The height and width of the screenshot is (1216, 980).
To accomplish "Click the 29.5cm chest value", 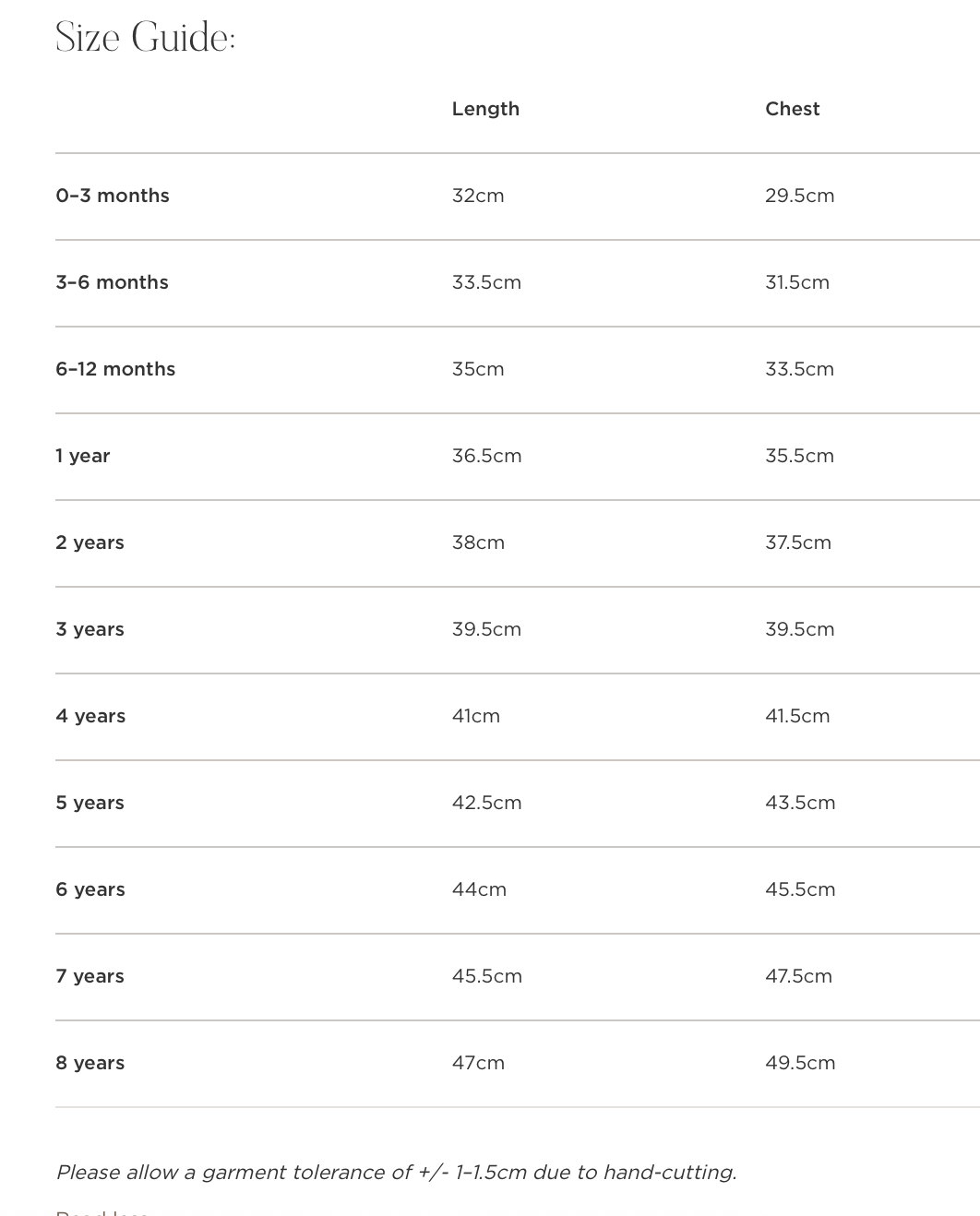I will tap(799, 196).
